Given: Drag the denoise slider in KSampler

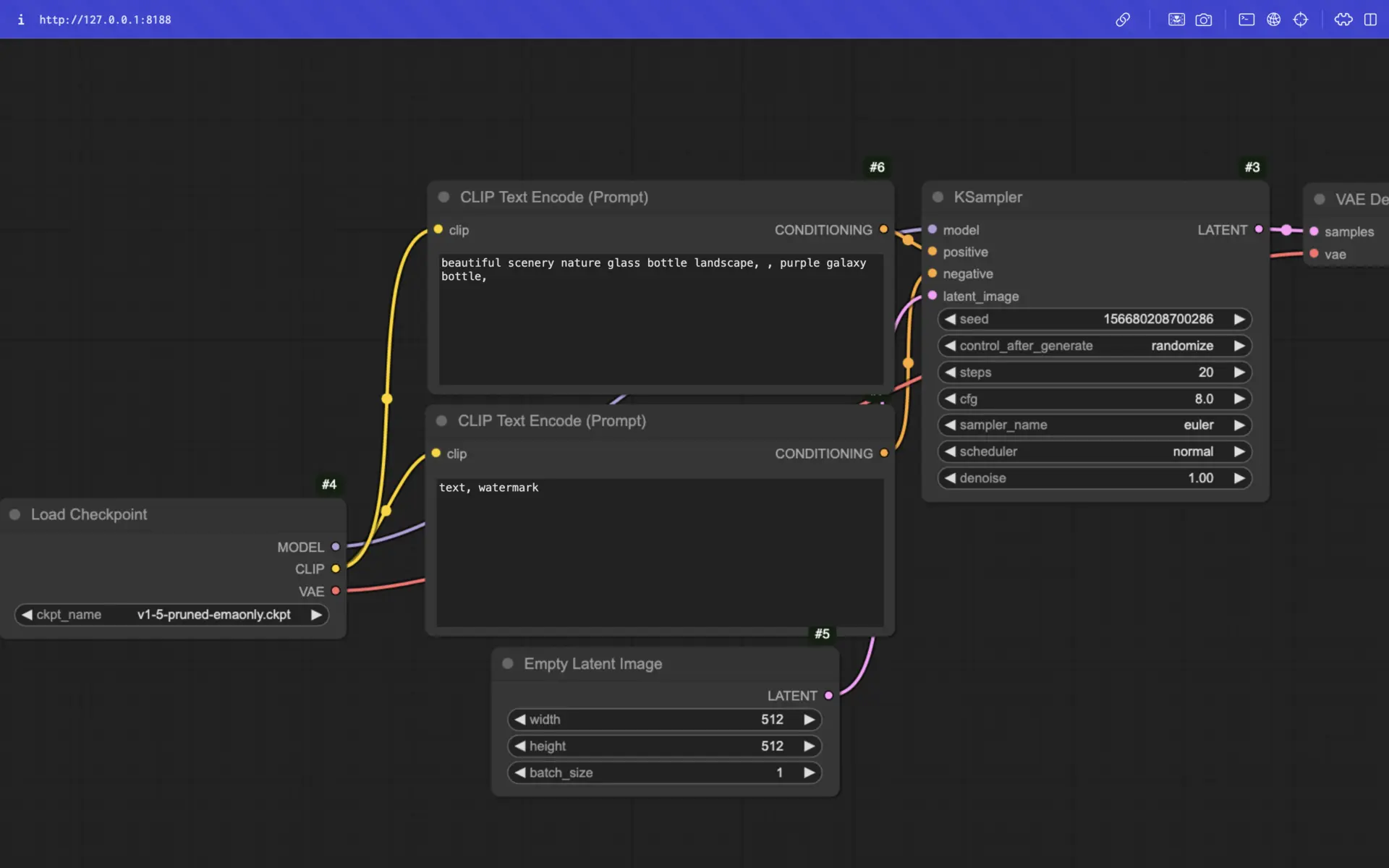Looking at the screenshot, I should pos(1094,477).
